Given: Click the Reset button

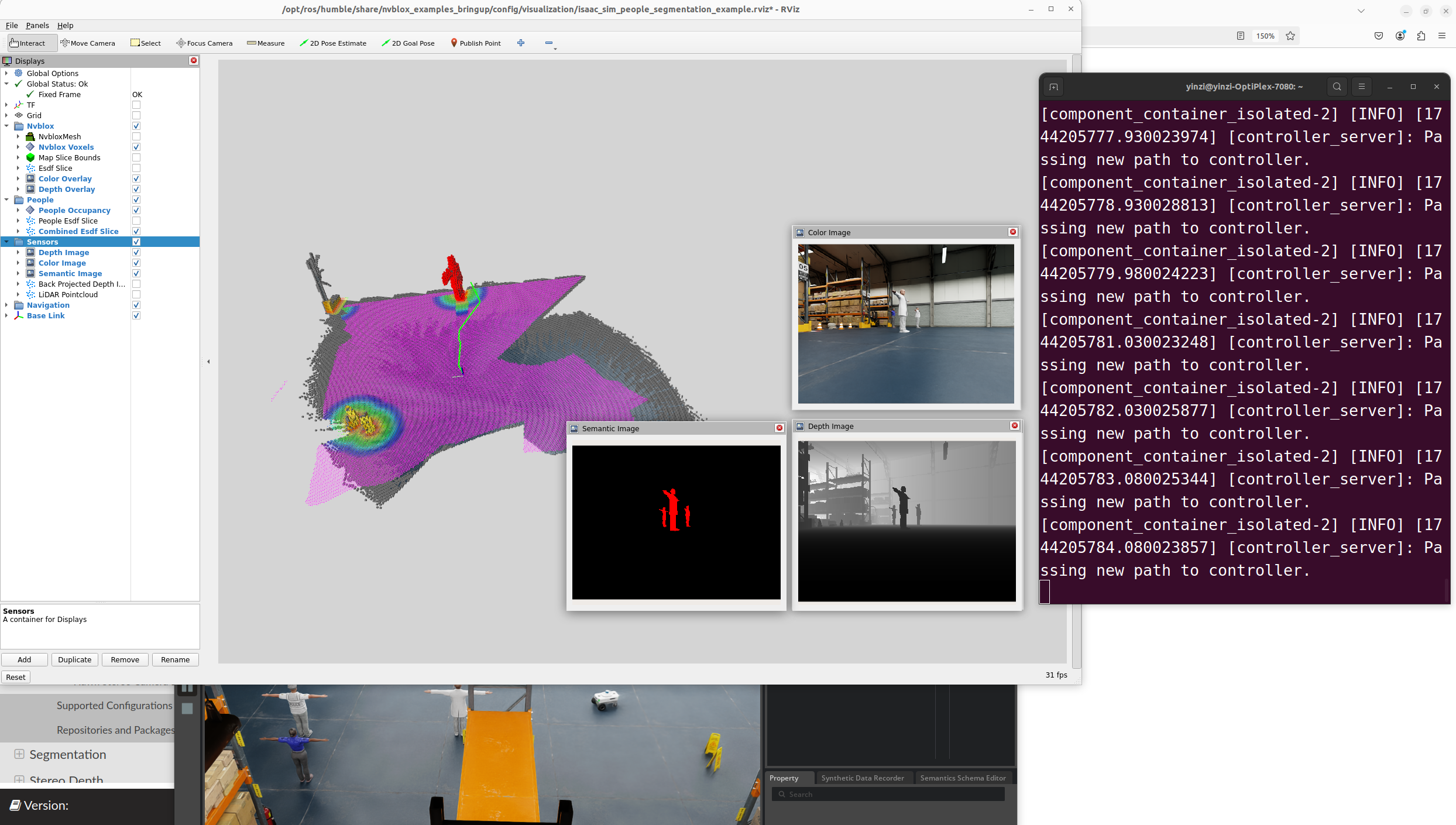Looking at the screenshot, I should pyautogui.click(x=16, y=677).
